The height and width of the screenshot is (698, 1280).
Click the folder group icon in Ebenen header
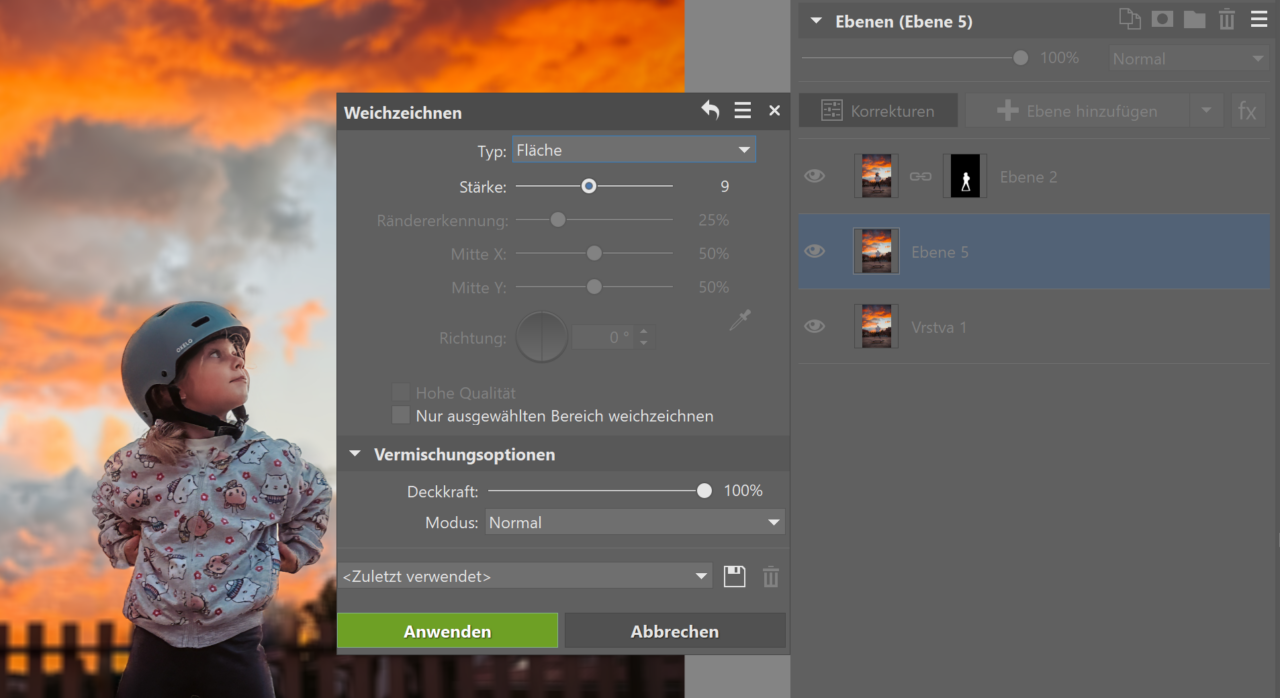point(1194,20)
